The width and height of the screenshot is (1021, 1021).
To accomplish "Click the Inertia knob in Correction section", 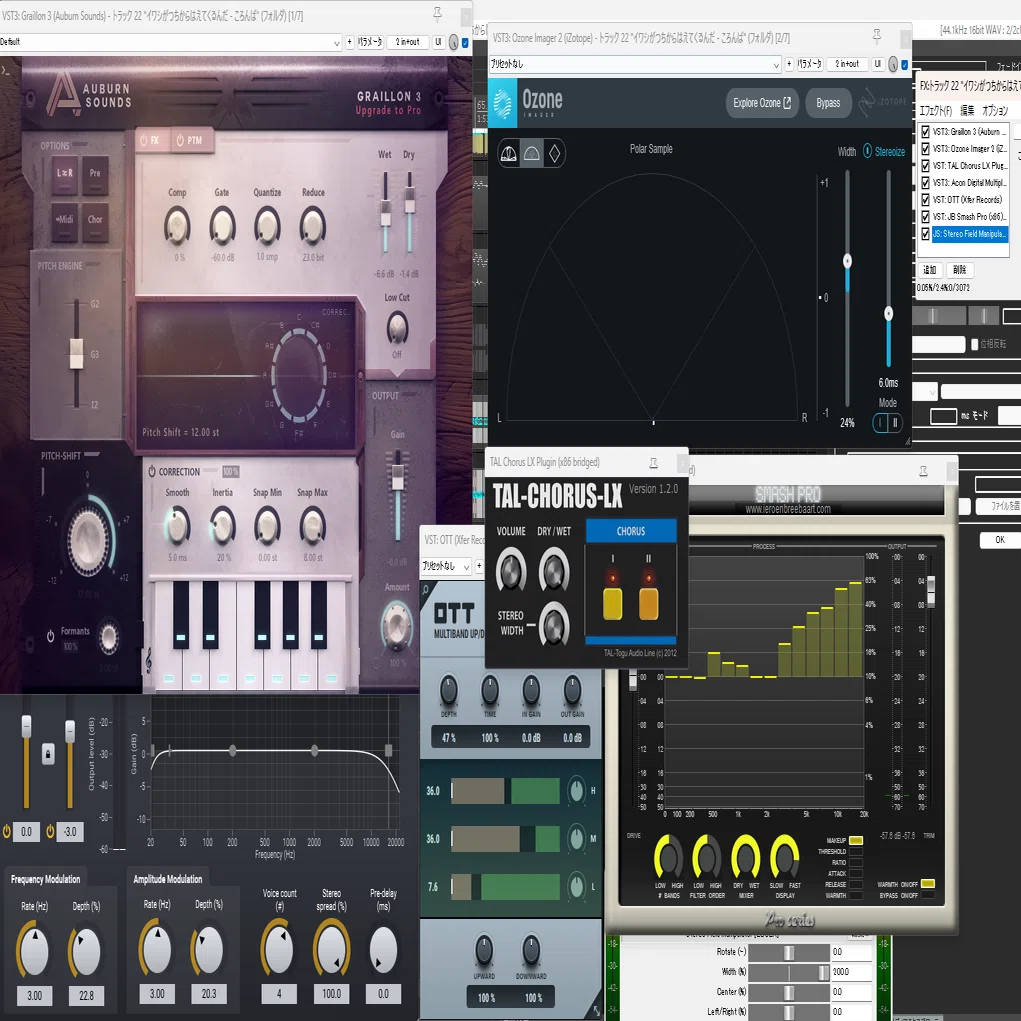I will click(x=223, y=526).
